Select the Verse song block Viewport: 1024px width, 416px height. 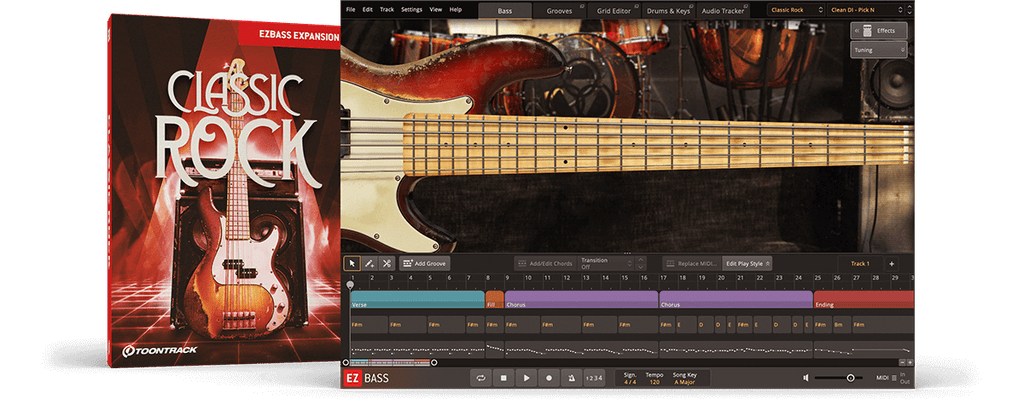pos(417,300)
